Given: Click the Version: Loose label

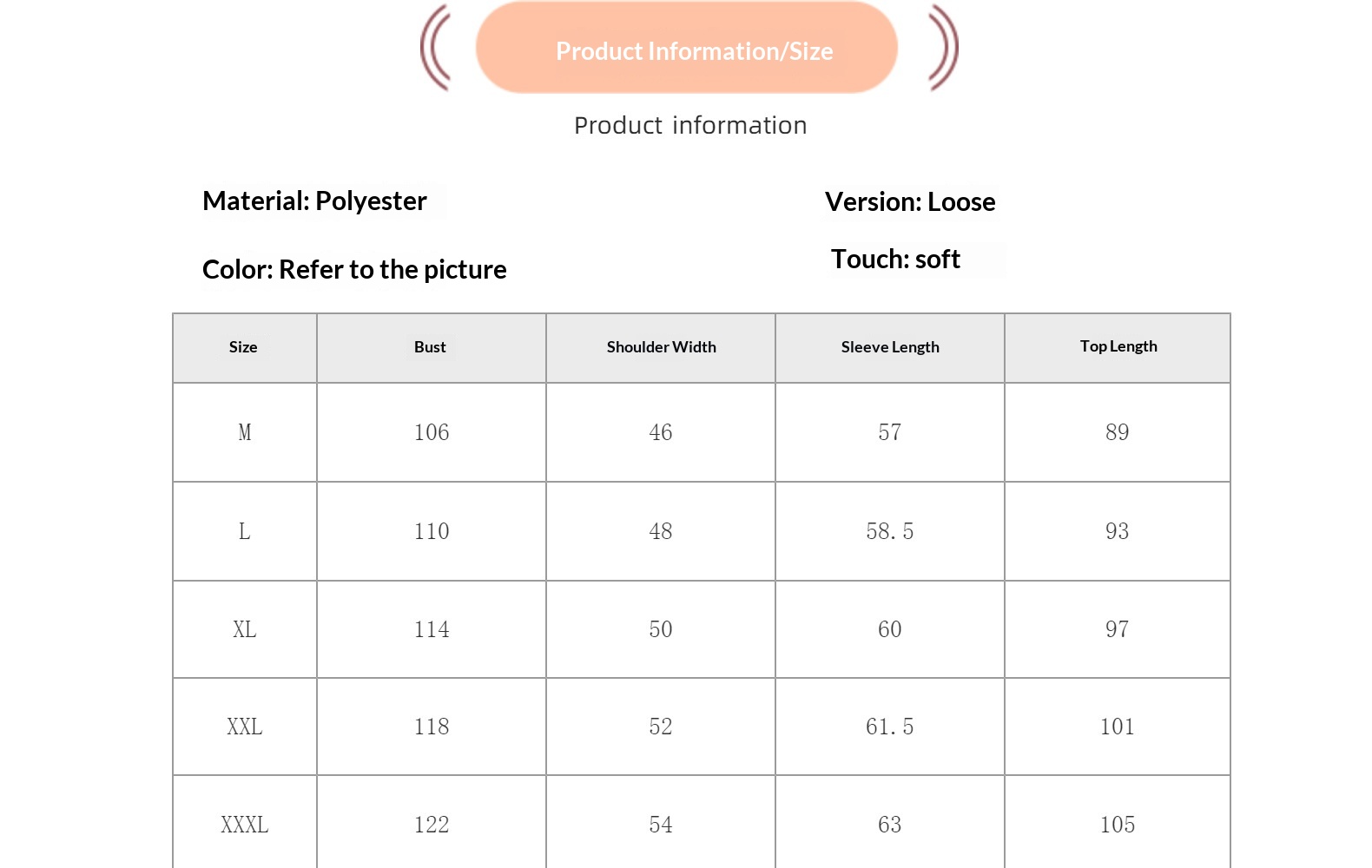Looking at the screenshot, I should click(x=910, y=202).
